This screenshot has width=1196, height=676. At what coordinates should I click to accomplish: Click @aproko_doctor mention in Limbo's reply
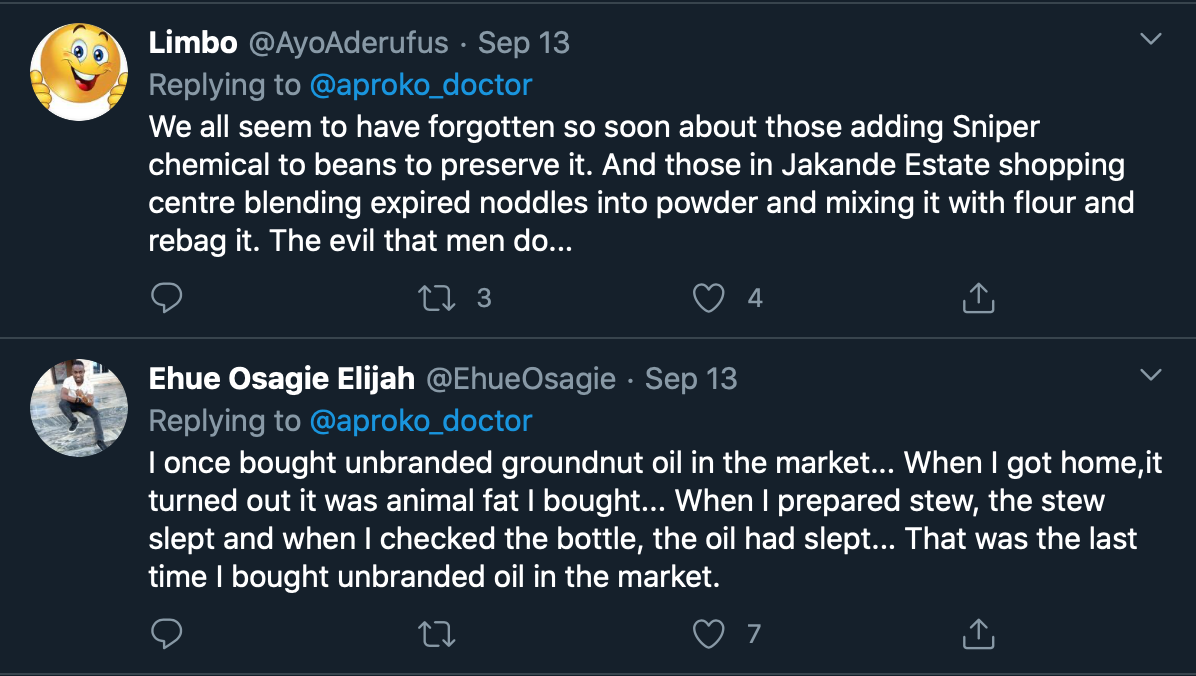tap(421, 85)
